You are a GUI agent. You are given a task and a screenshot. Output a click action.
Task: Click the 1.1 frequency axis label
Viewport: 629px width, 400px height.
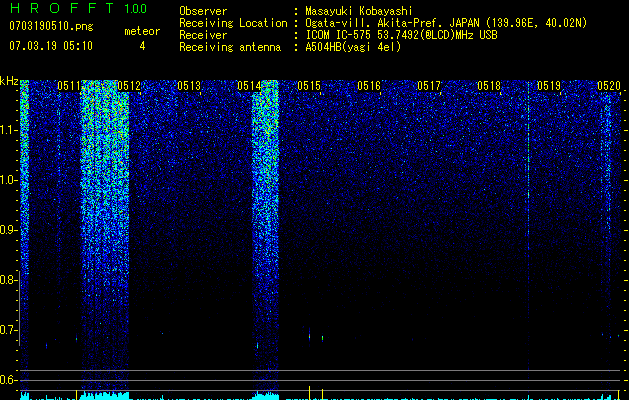point(9,130)
